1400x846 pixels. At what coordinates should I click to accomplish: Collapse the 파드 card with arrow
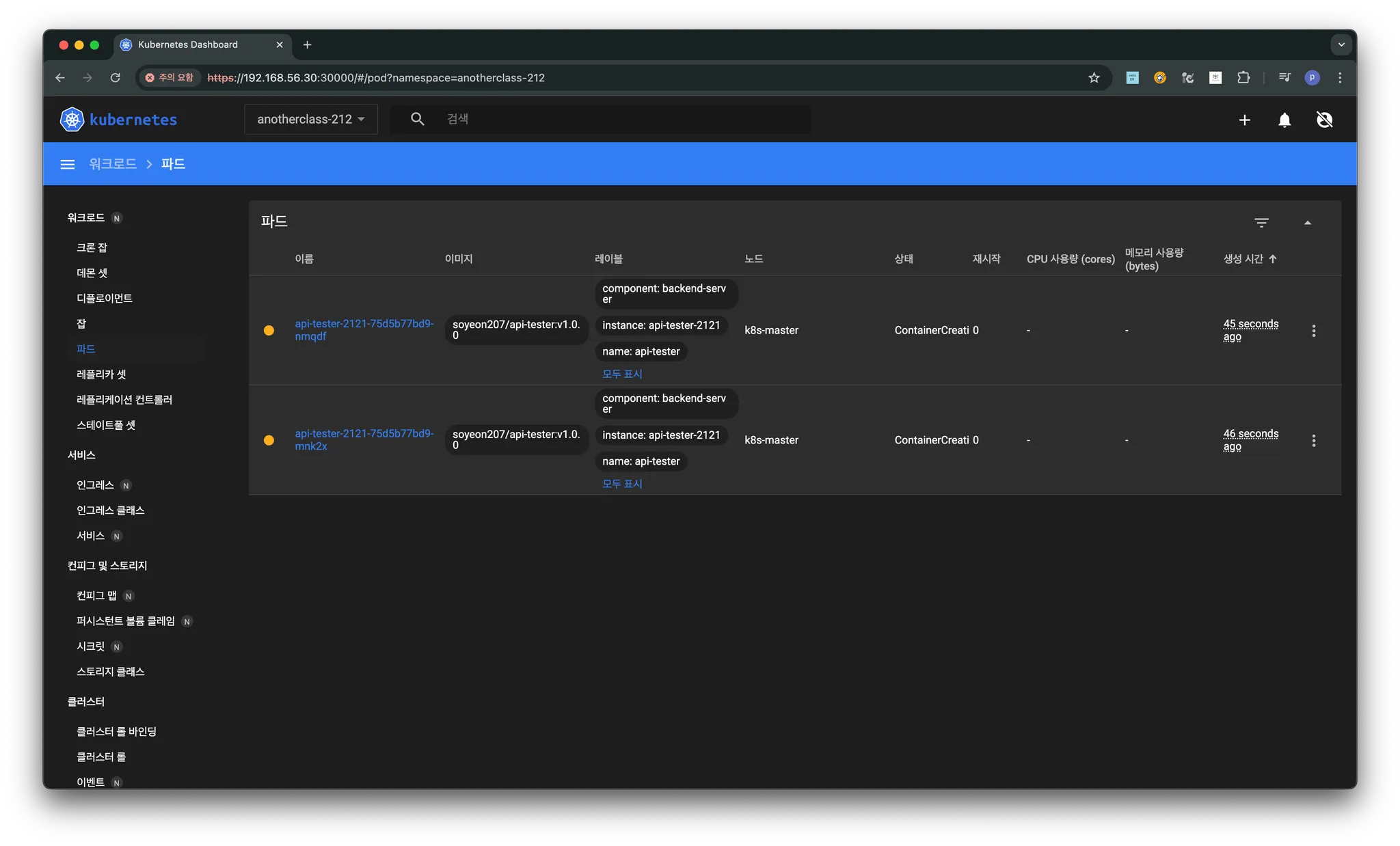[x=1307, y=222]
